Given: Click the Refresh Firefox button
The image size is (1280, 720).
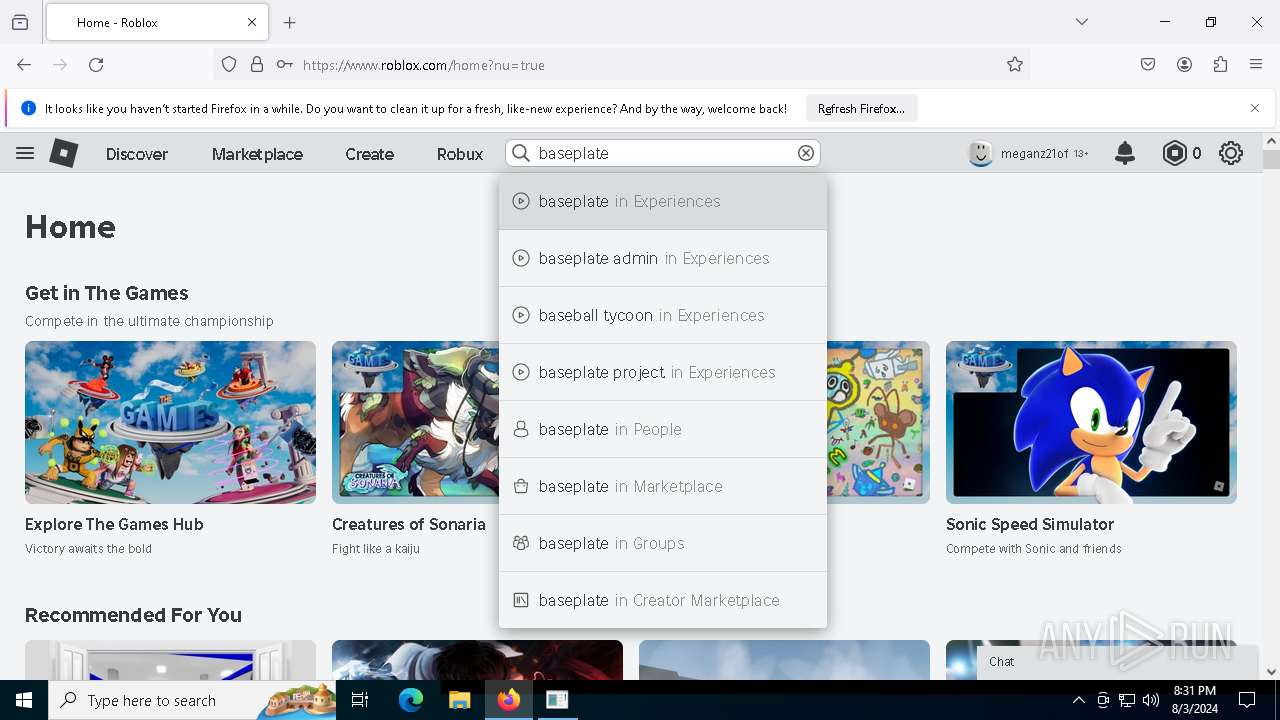Looking at the screenshot, I should (x=861, y=108).
